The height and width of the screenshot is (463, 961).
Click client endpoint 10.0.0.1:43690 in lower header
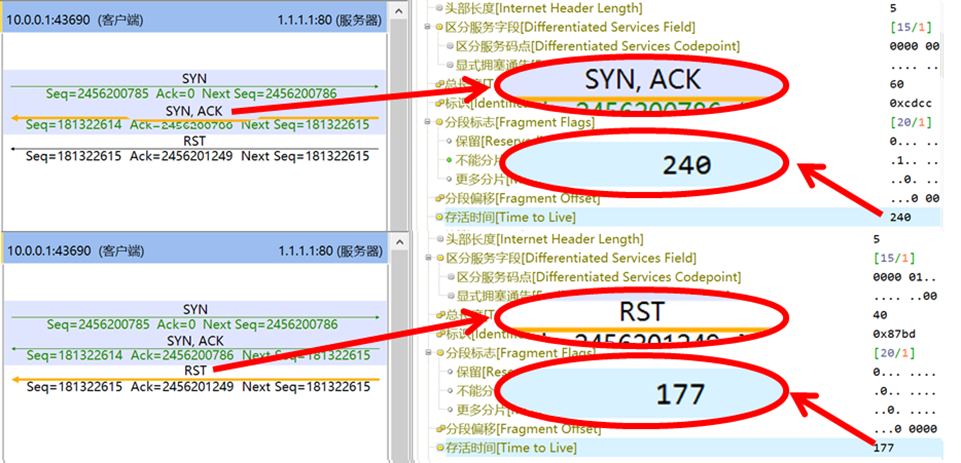(74, 251)
